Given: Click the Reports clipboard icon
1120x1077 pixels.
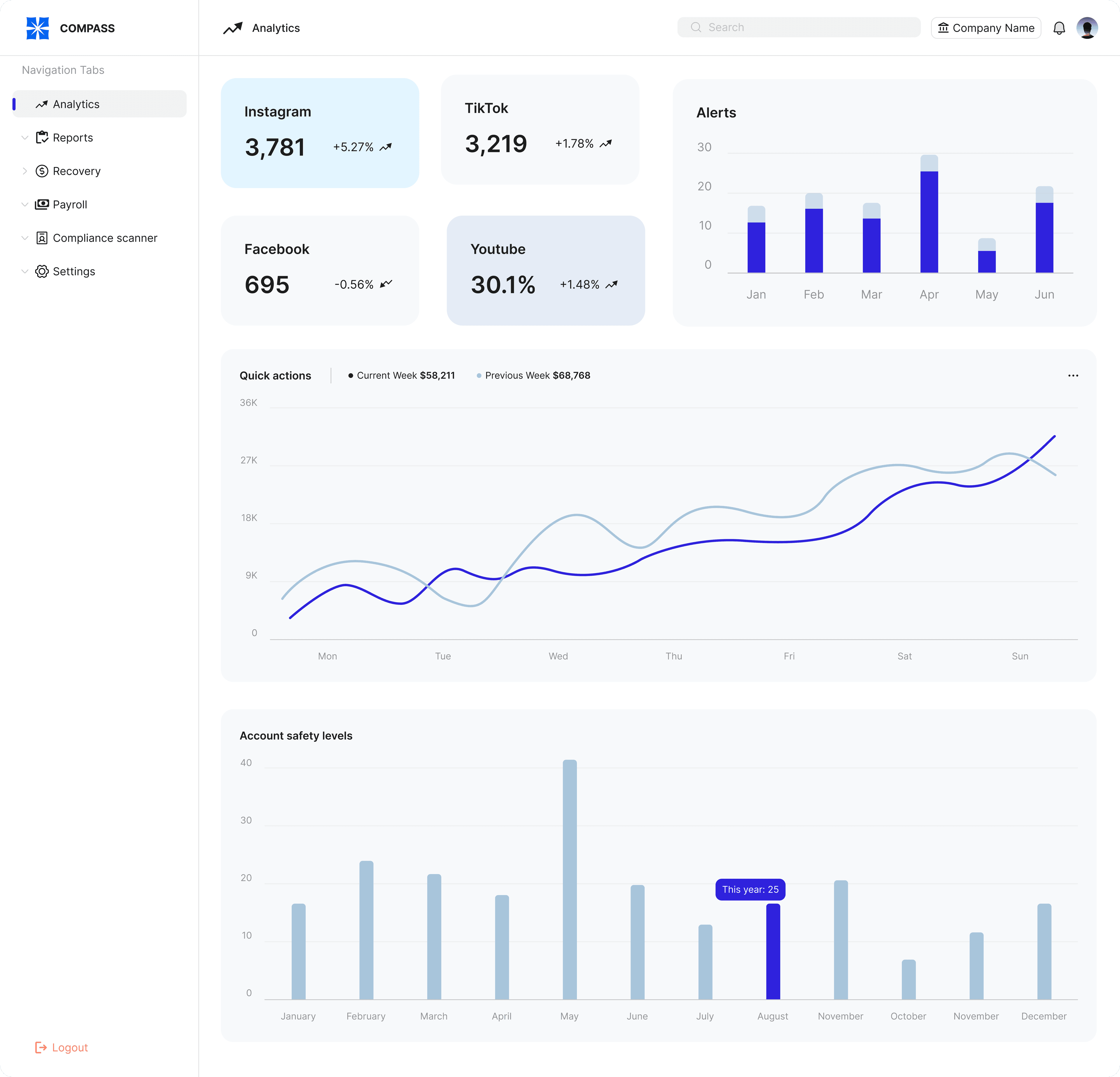Looking at the screenshot, I should point(42,137).
